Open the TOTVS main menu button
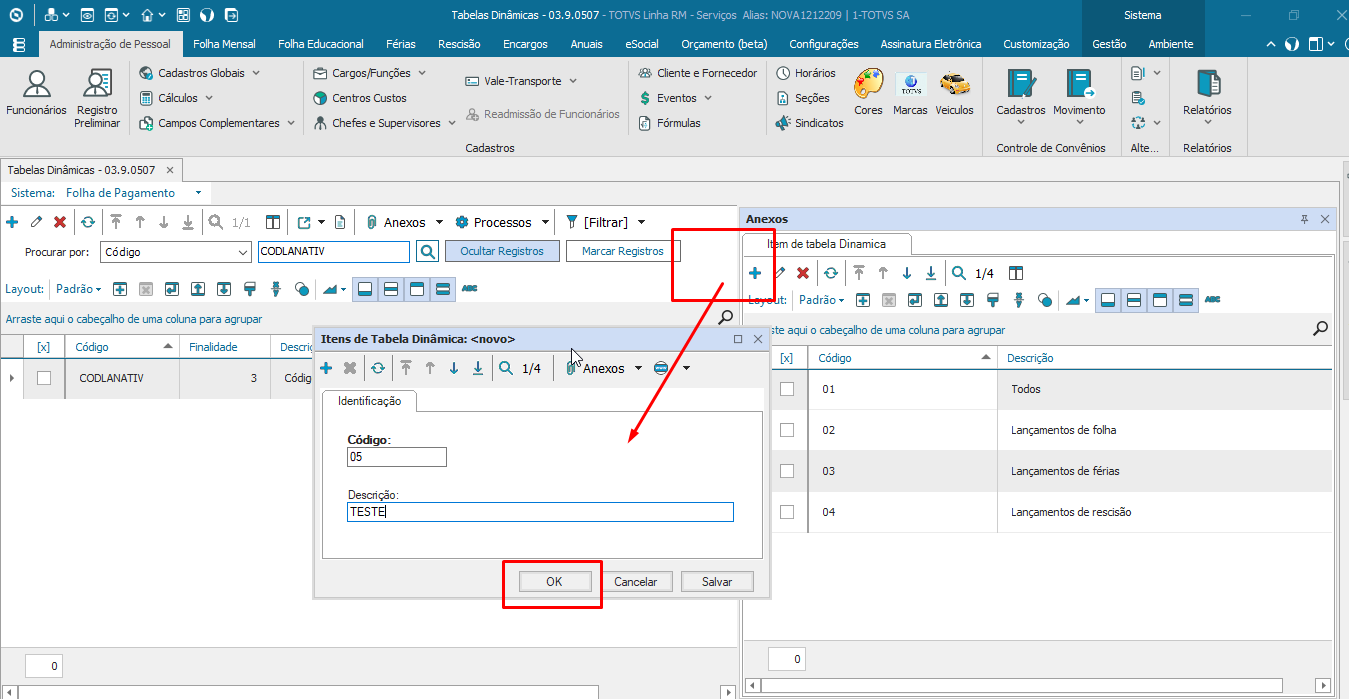 (x=19, y=44)
